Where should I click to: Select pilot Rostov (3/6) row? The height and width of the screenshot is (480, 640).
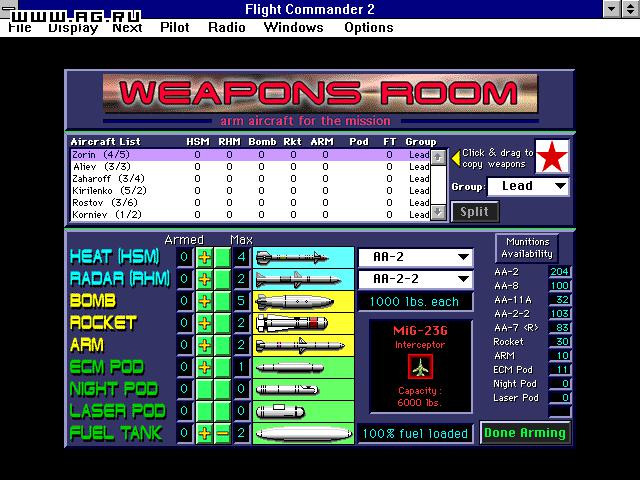click(x=251, y=202)
